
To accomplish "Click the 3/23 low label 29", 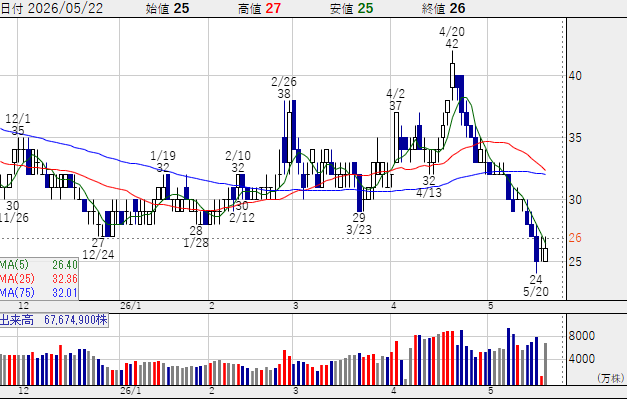I will (x=359, y=217).
